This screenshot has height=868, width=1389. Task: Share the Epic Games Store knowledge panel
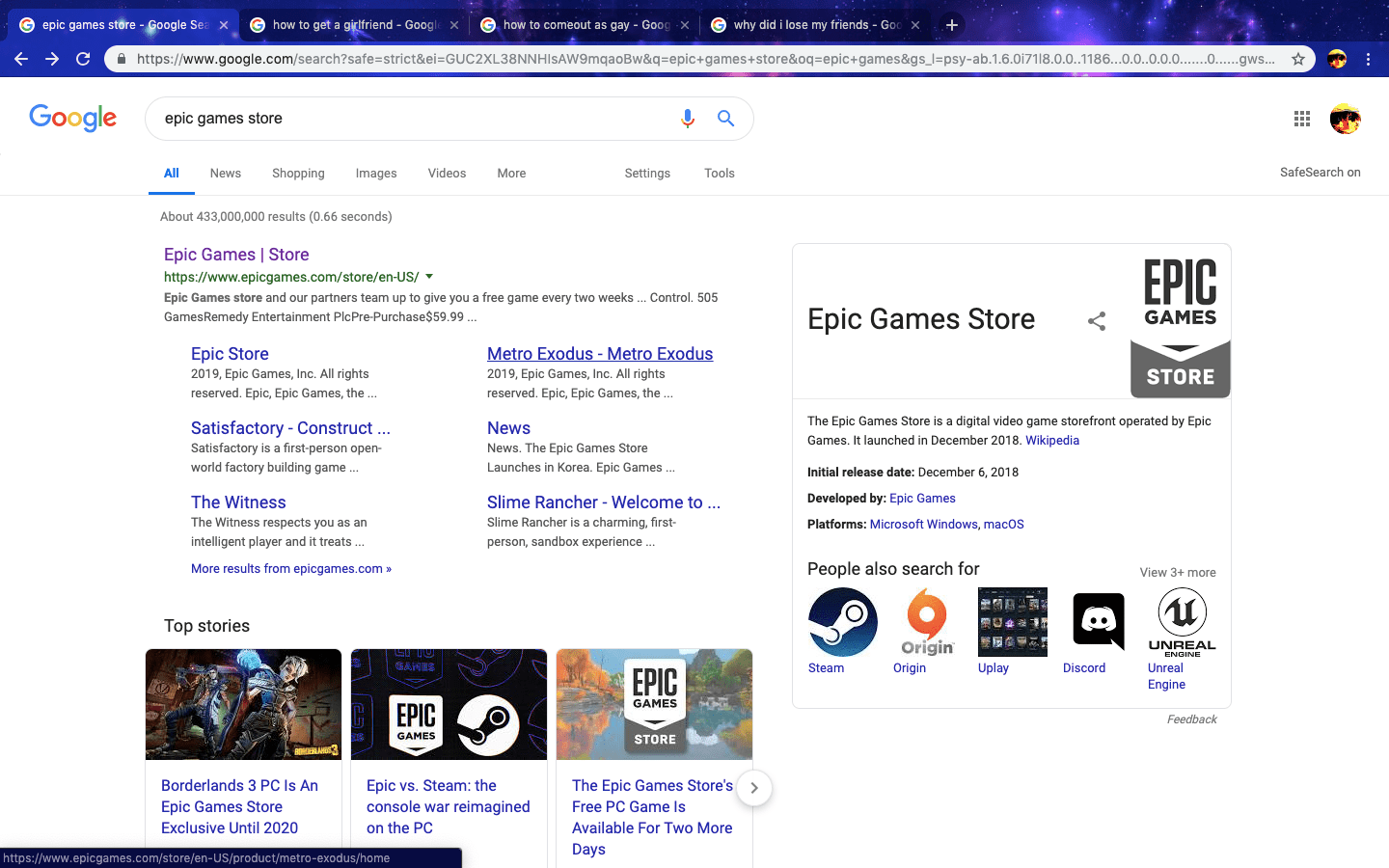point(1097,321)
